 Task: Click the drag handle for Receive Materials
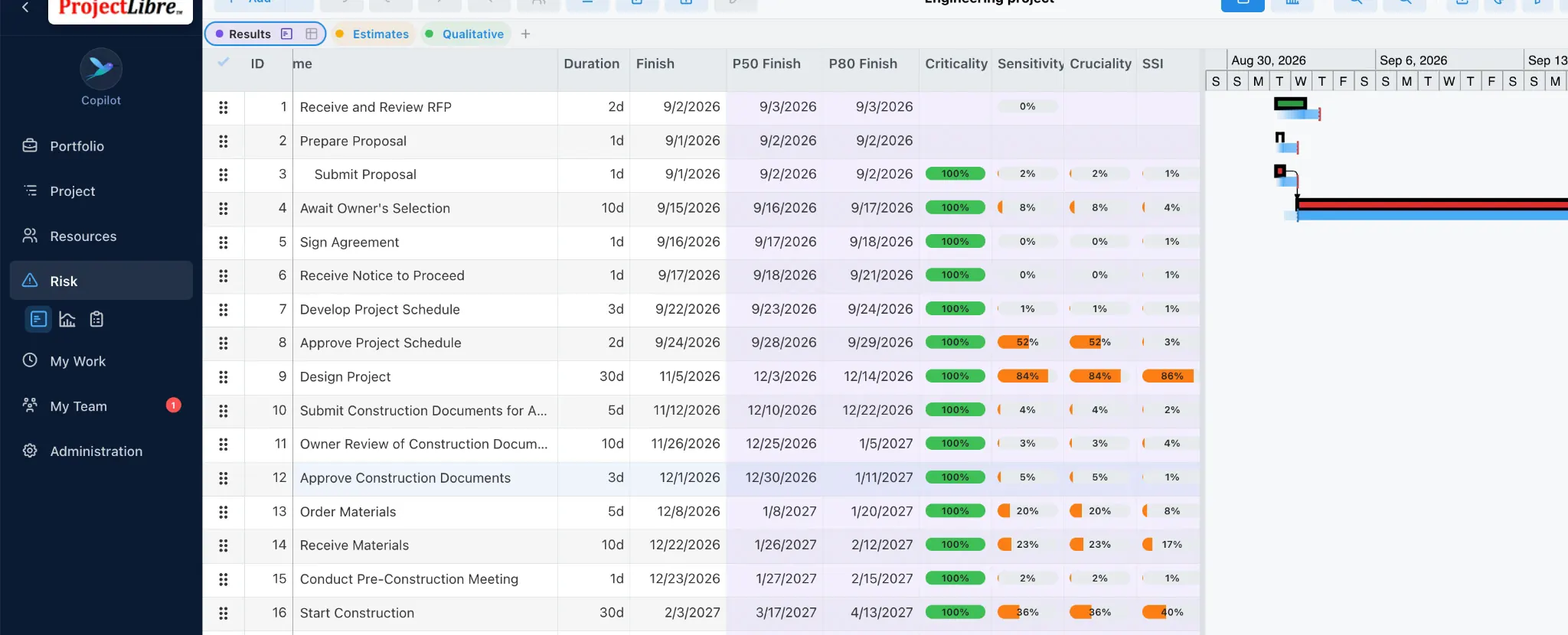224,545
